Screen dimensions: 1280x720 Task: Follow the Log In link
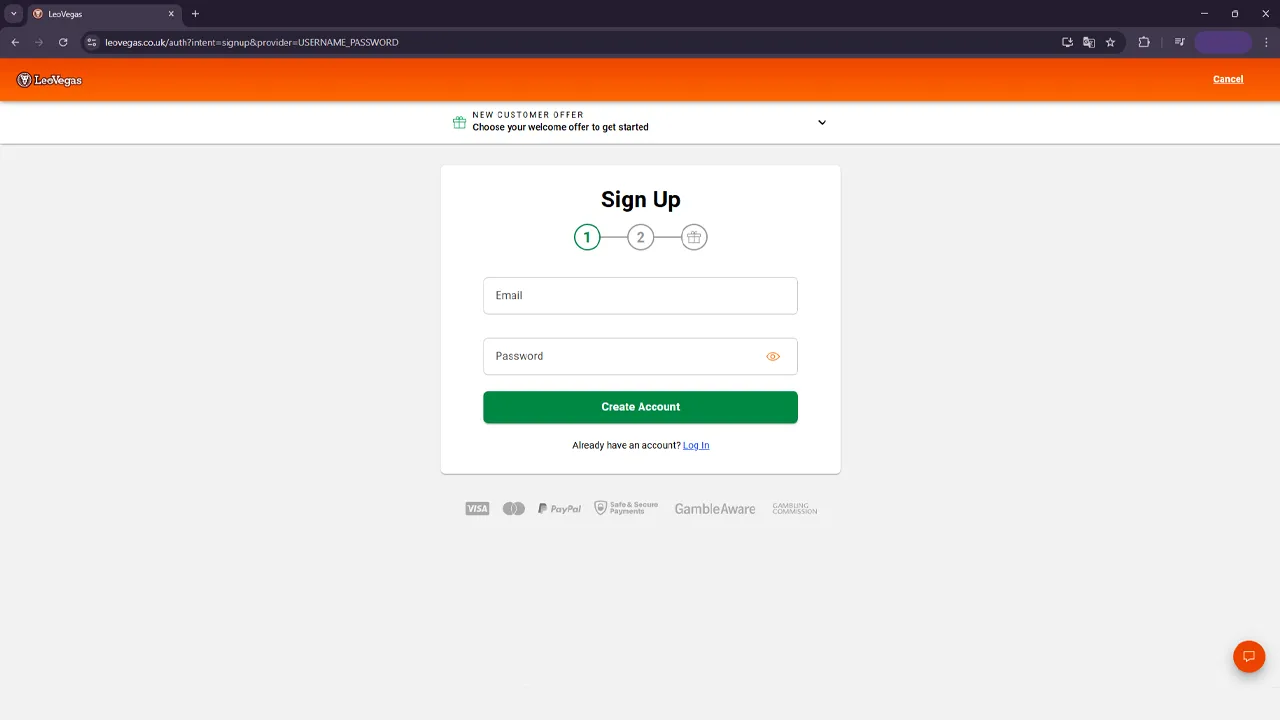click(696, 445)
